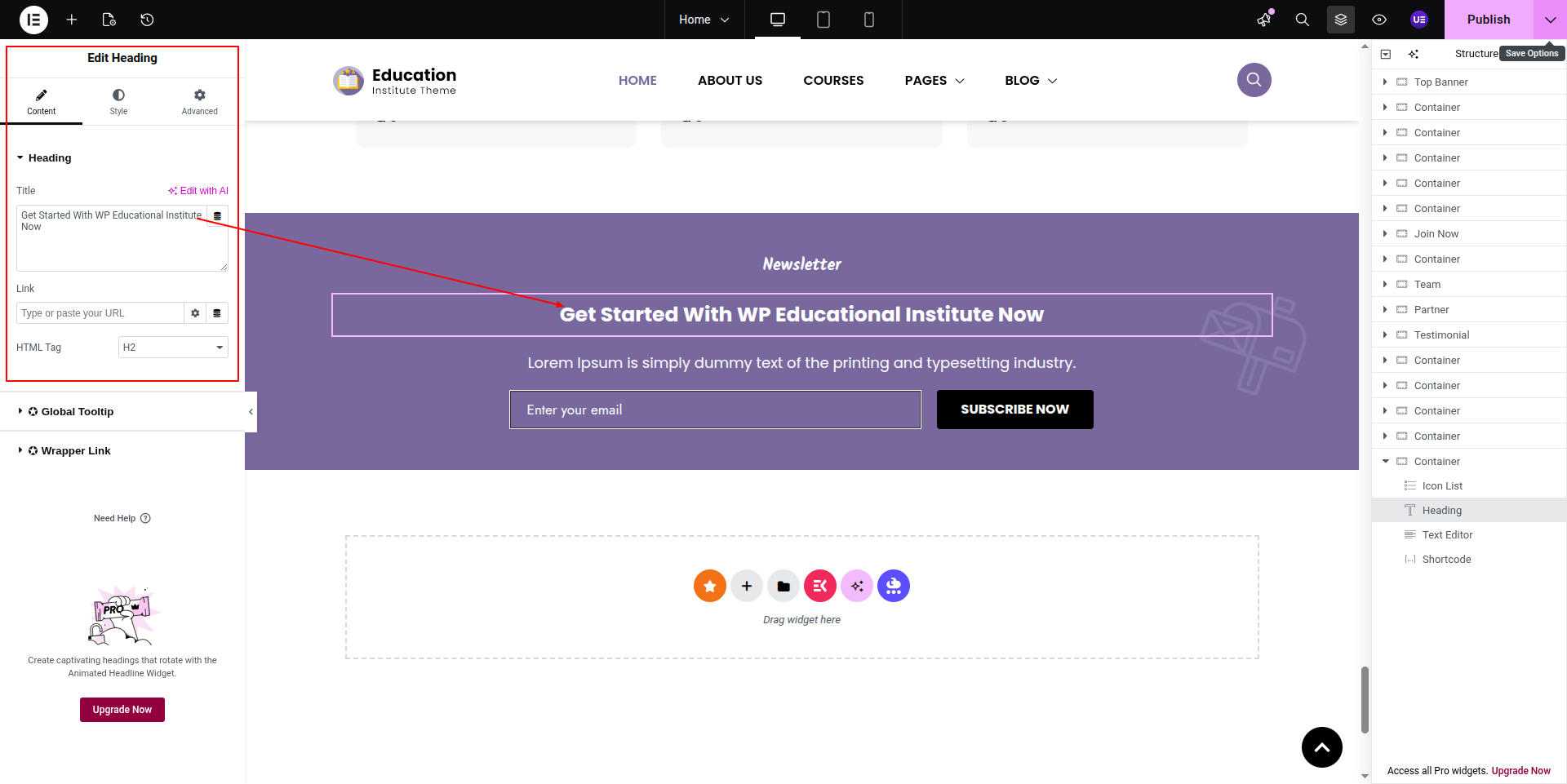
Task: Click the Add Element plus icon
Action: 72,20
